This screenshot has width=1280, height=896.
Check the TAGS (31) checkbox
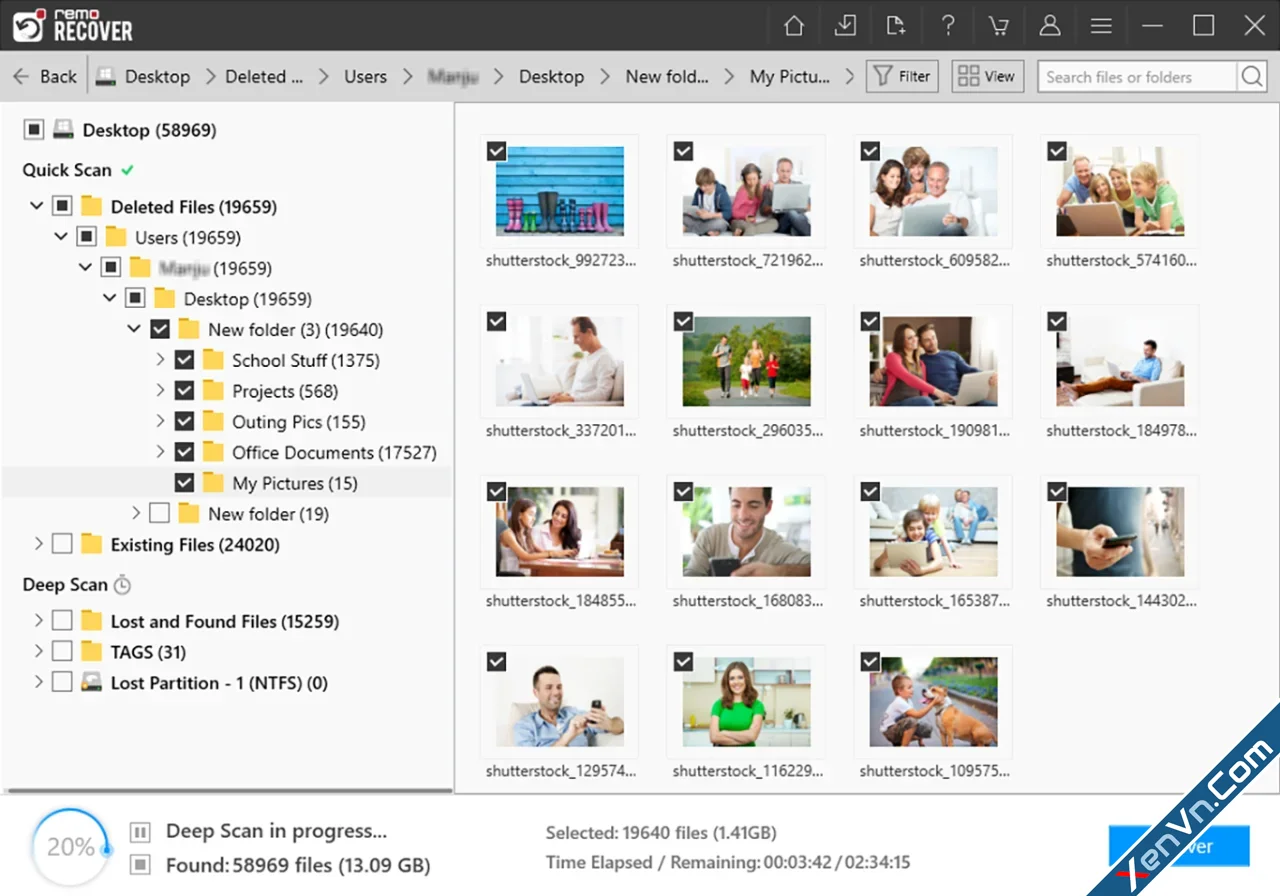pos(62,652)
